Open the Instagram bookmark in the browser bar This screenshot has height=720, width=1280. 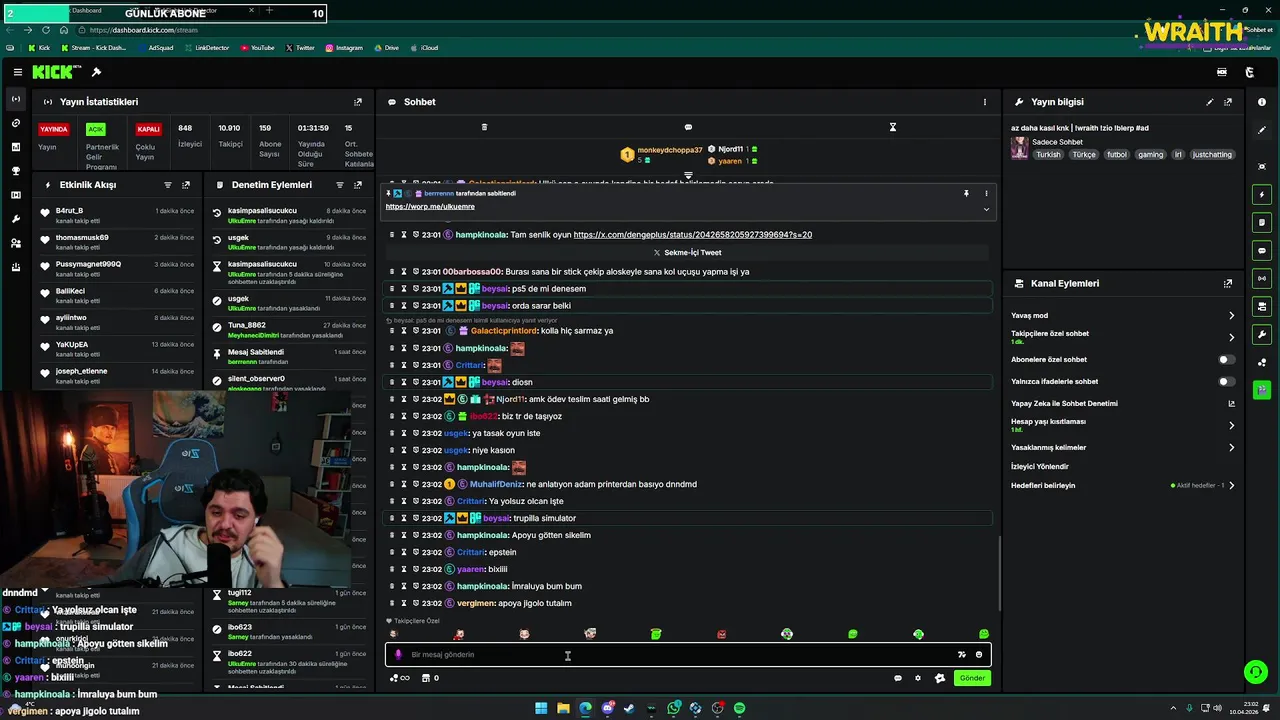click(x=343, y=48)
